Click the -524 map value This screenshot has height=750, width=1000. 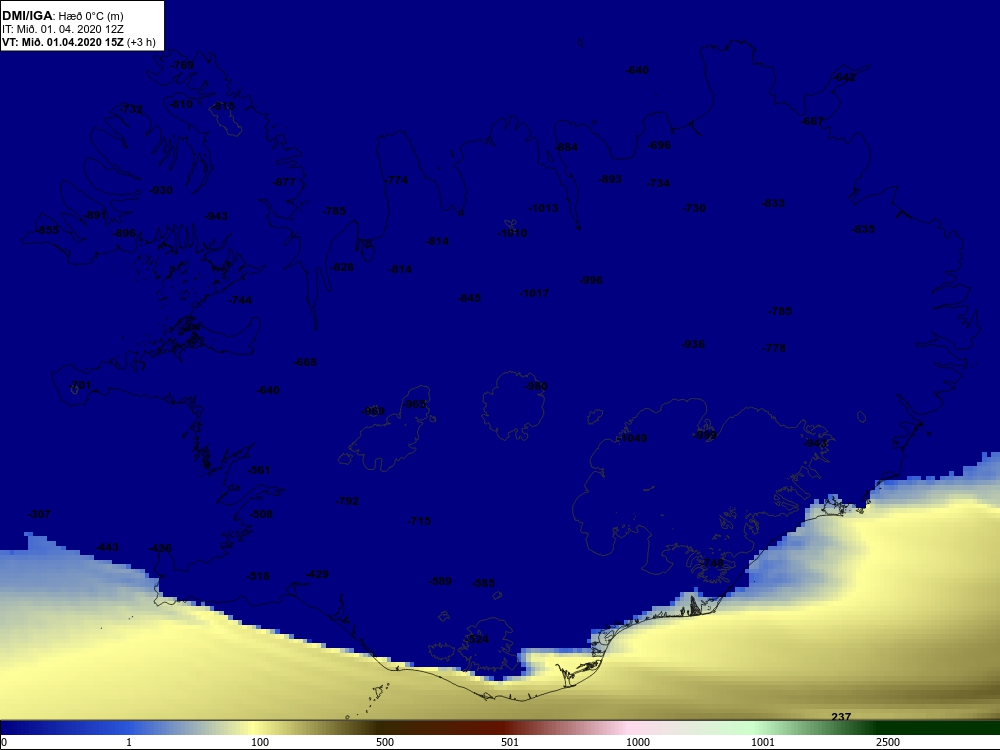click(477, 639)
